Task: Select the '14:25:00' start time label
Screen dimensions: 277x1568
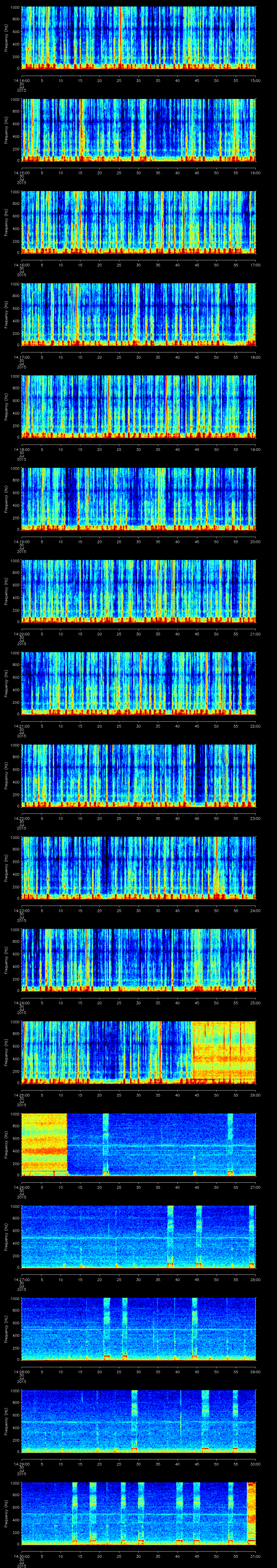Action: point(22,1095)
